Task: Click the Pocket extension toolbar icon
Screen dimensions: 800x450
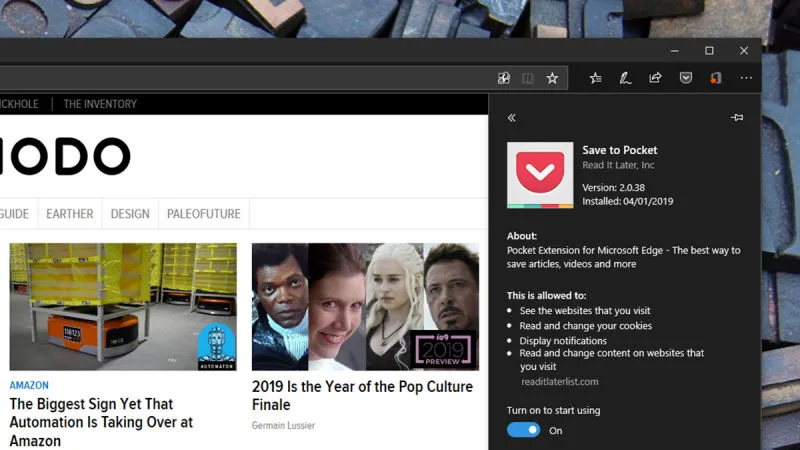Action: click(x=686, y=78)
